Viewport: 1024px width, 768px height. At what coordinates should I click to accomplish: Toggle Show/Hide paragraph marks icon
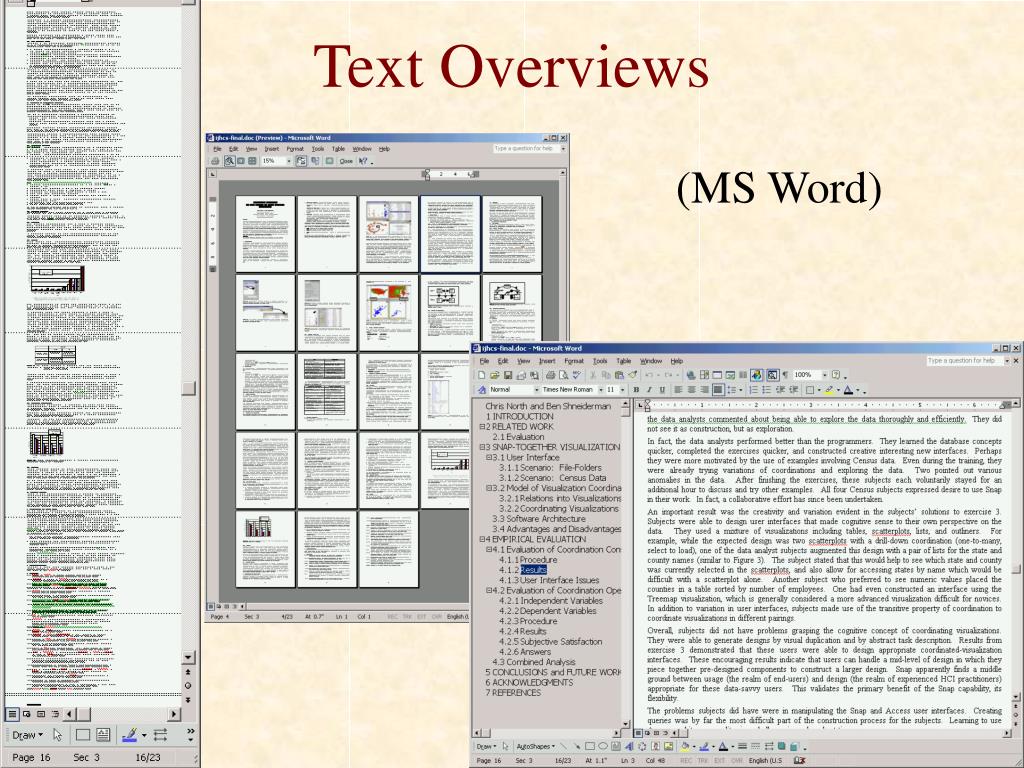[x=785, y=376]
